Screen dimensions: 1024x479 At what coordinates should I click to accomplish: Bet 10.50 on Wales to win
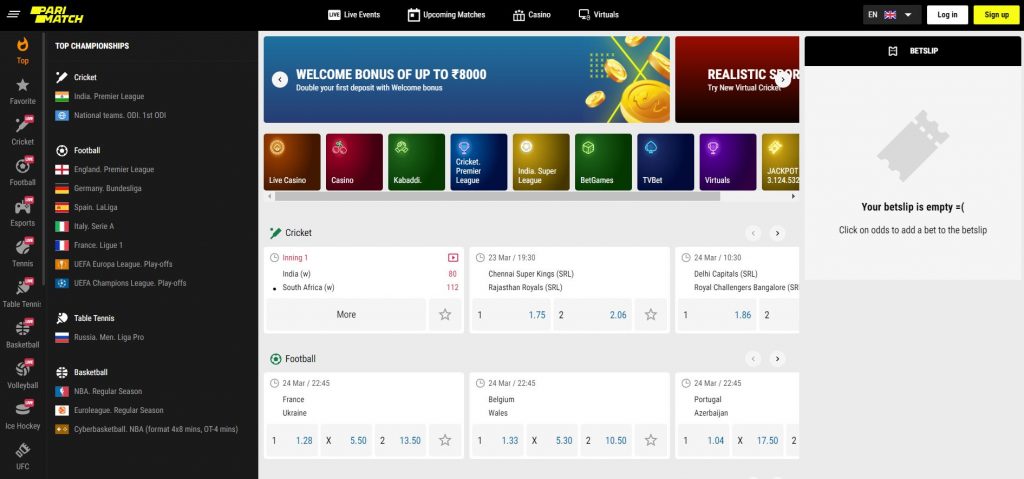click(606, 440)
